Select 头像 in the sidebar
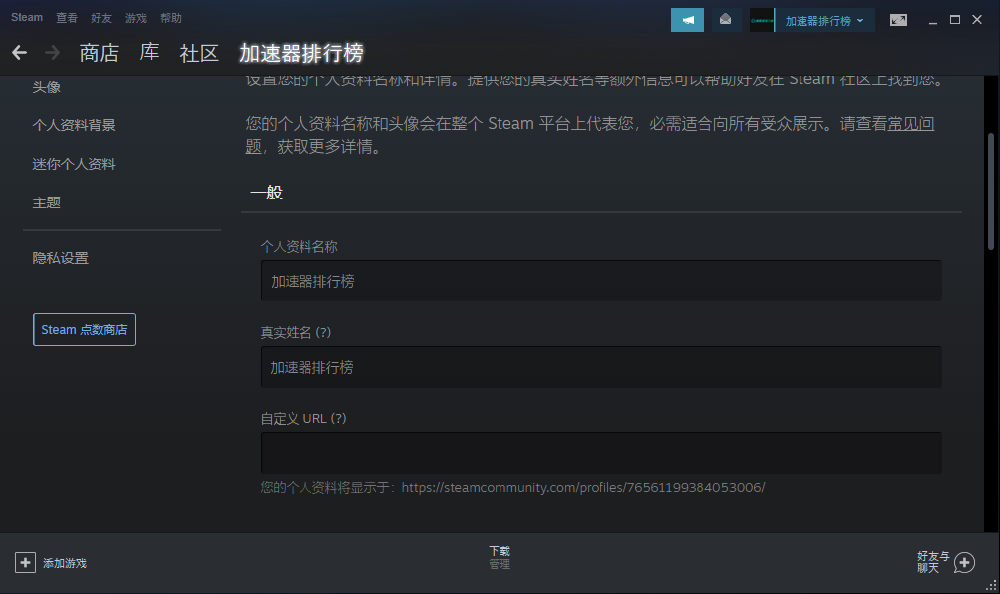The height and width of the screenshot is (594, 1000). click(47, 87)
